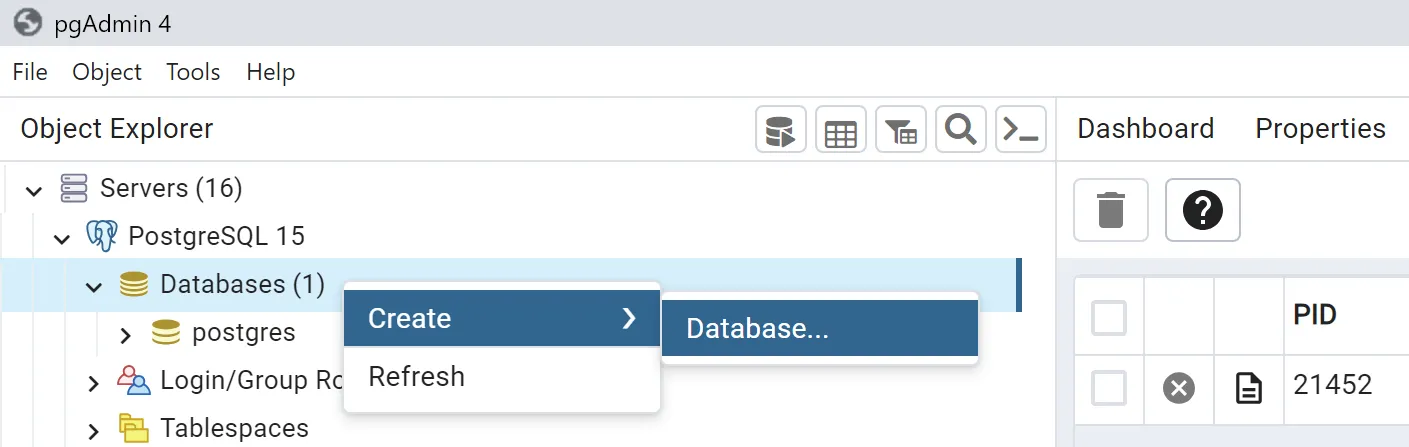Screen dimensions: 1409x447
Task: Select the postgres database tree item
Action: [x=243, y=333]
